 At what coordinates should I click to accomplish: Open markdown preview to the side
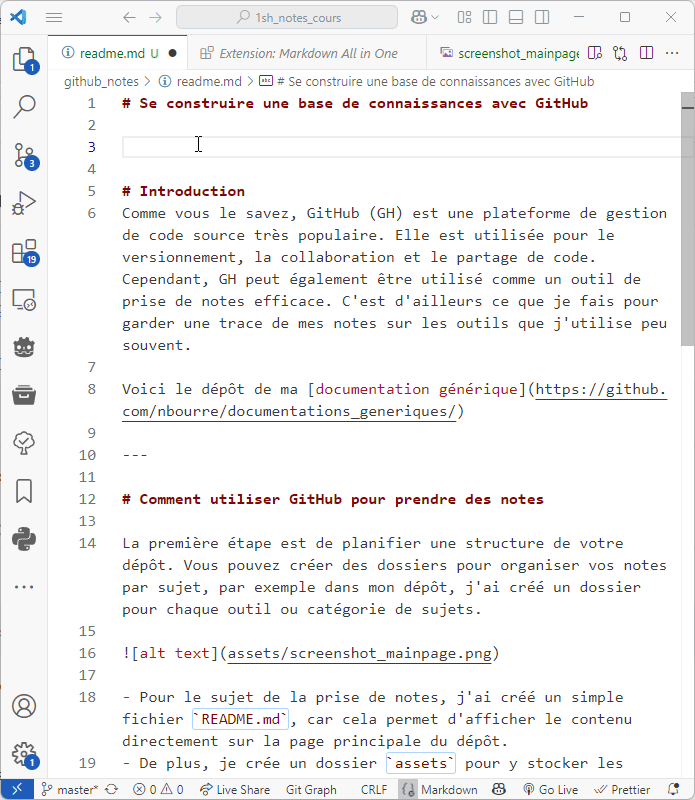coord(595,53)
